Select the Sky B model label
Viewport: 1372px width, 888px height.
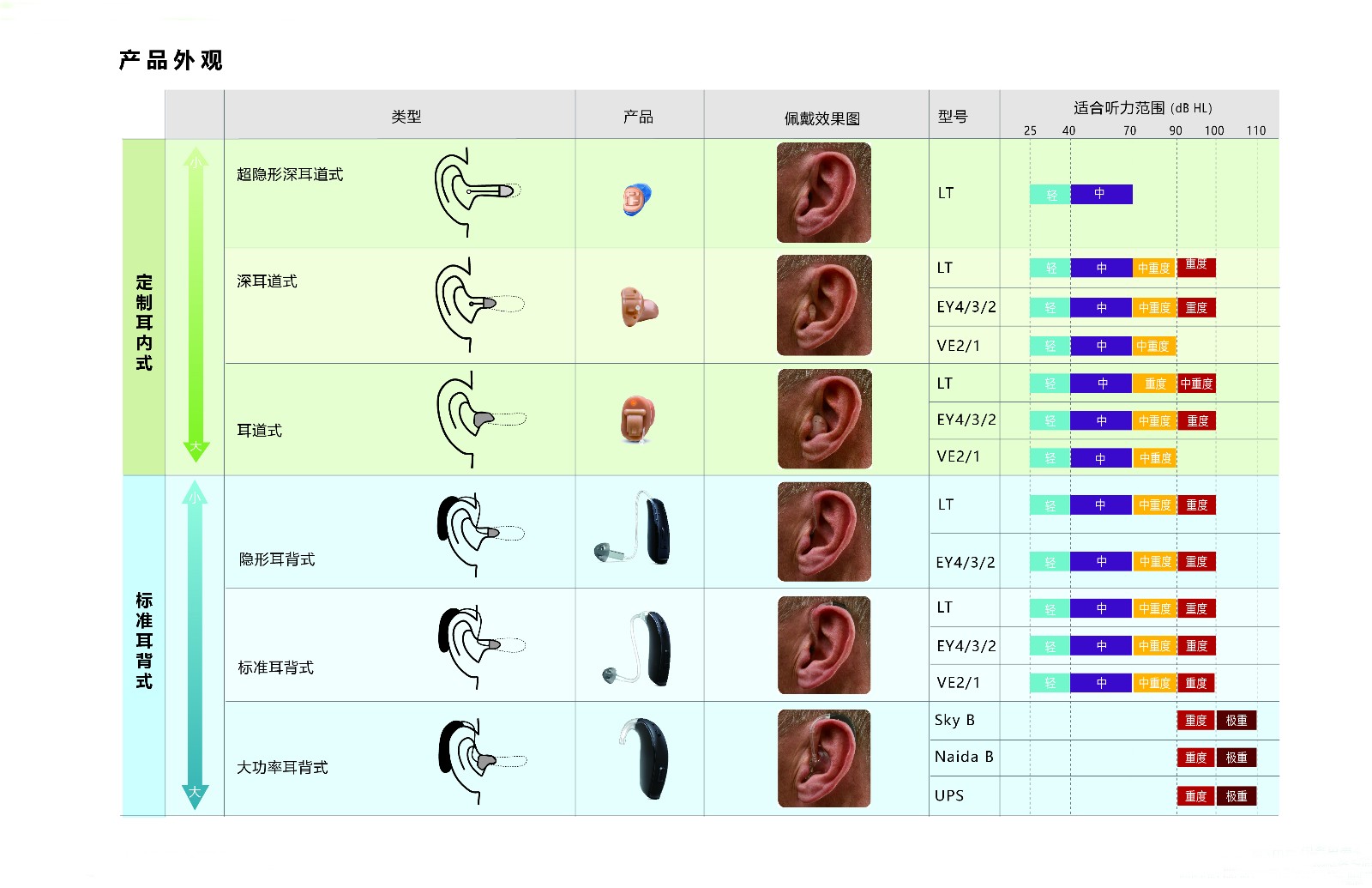pos(954,720)
